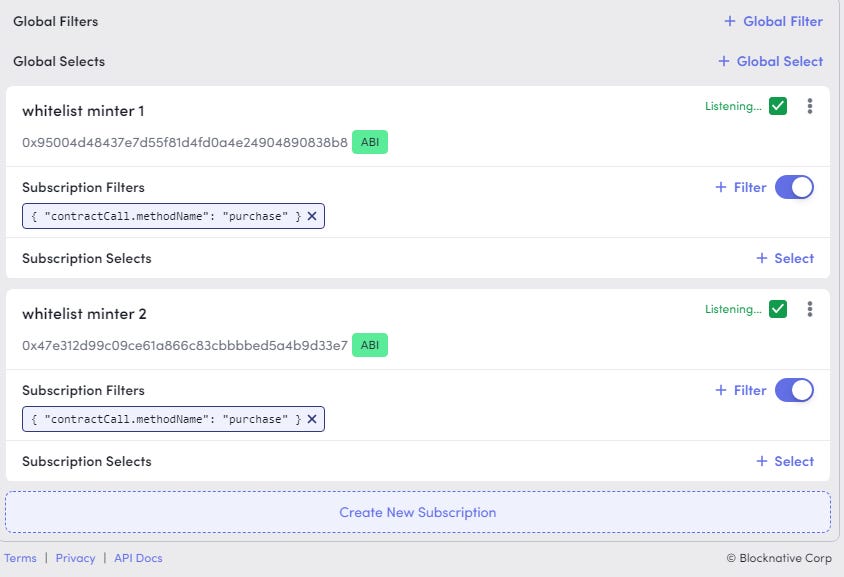
Task: Add a Select to whitelist minter 2
Action: (x=786, y=461)
